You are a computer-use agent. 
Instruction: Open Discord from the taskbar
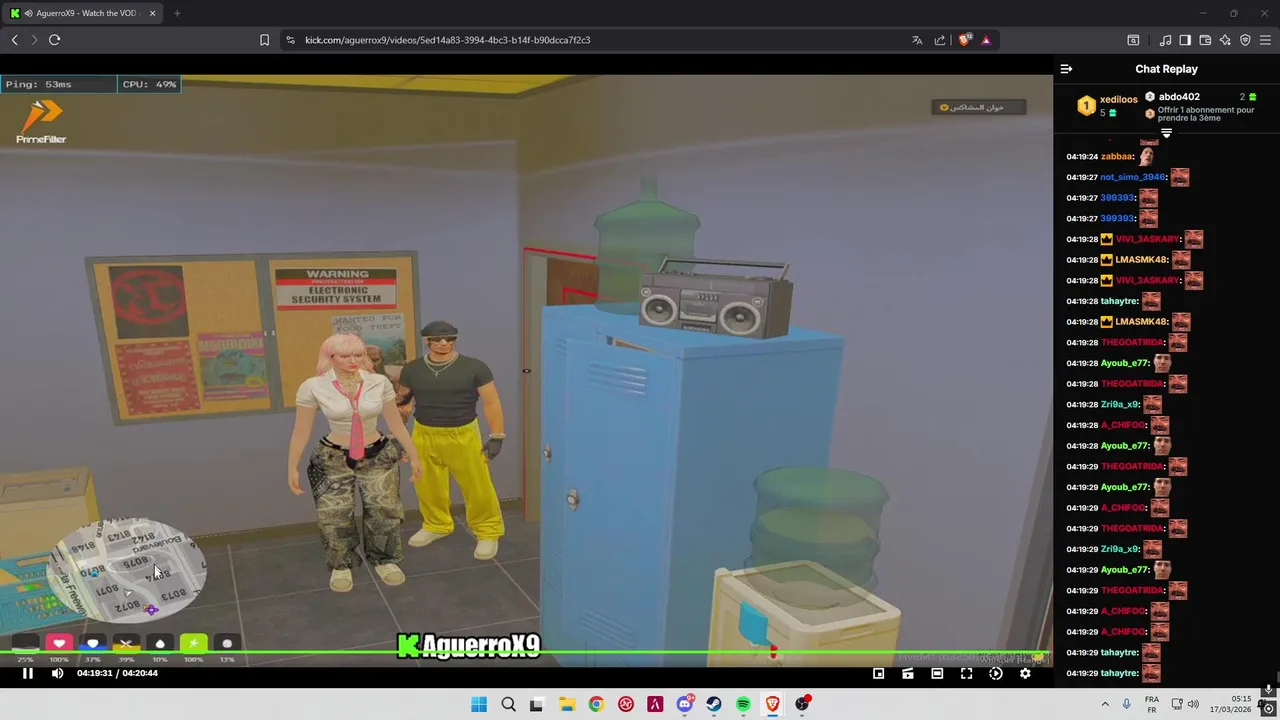pos(685,704)
